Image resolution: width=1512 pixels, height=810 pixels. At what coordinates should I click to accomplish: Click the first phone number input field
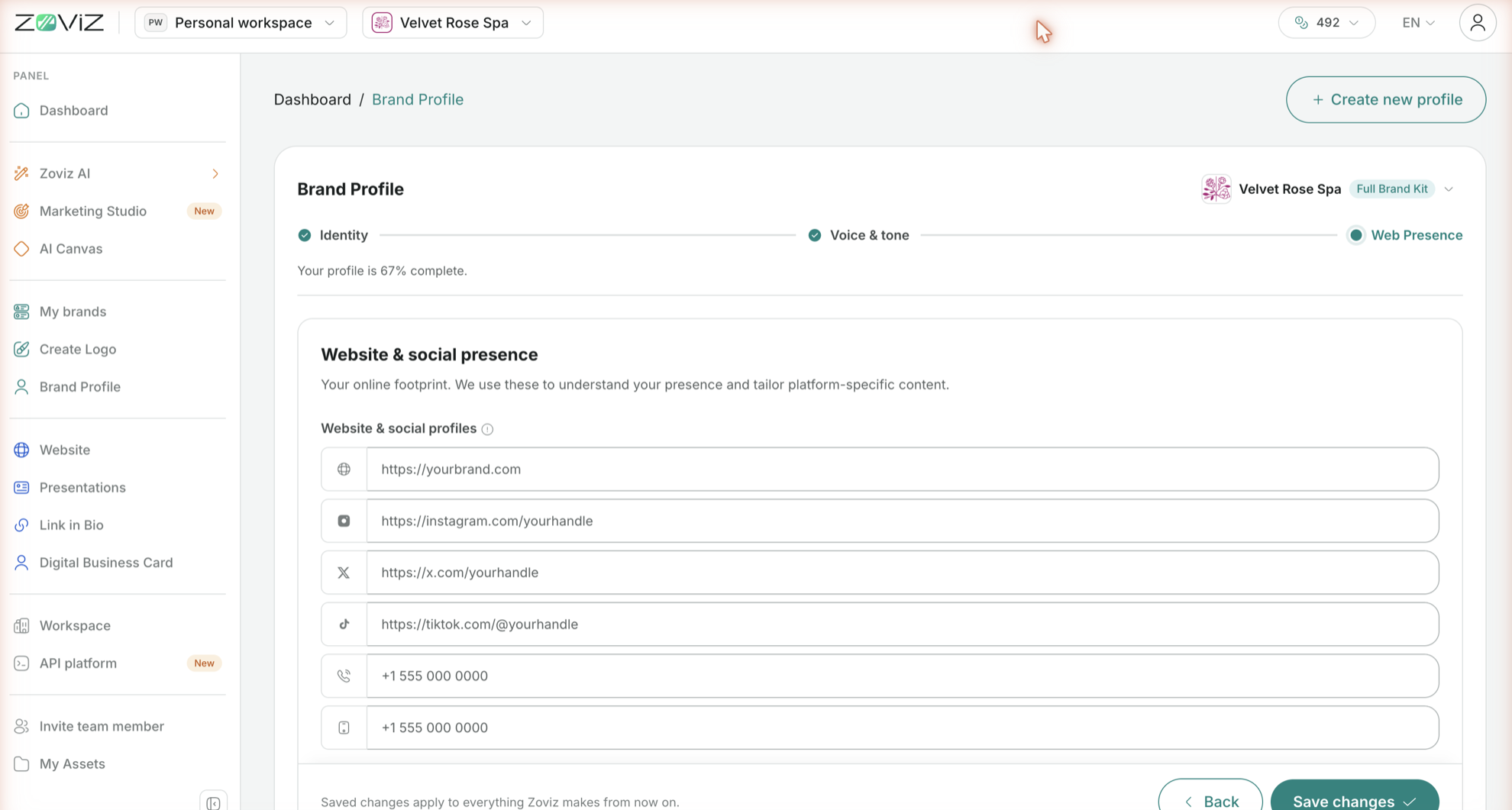[x=903, y=676]
